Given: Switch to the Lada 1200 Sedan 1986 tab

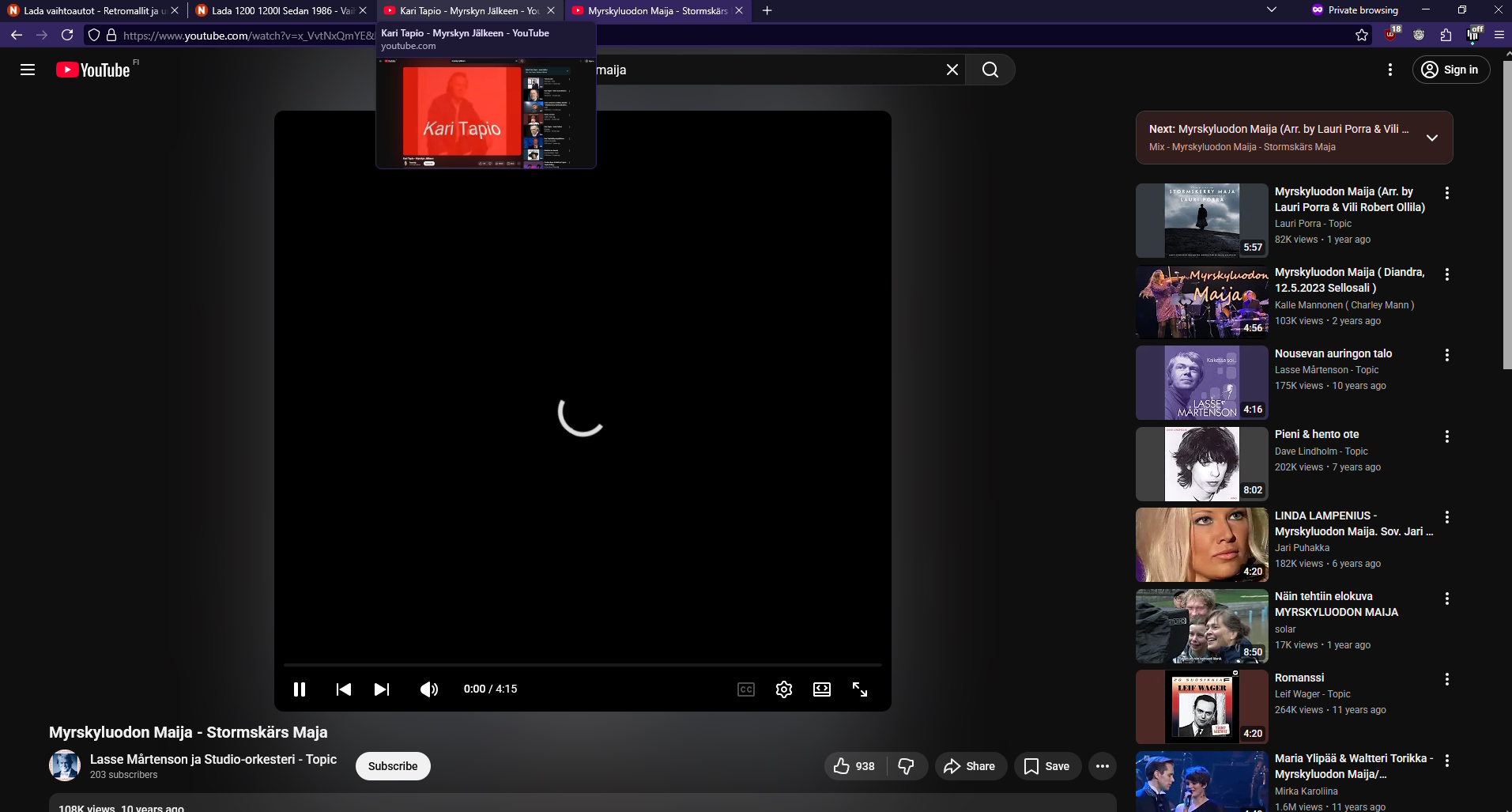Looking at the screenshot, I should pos(281,11).
